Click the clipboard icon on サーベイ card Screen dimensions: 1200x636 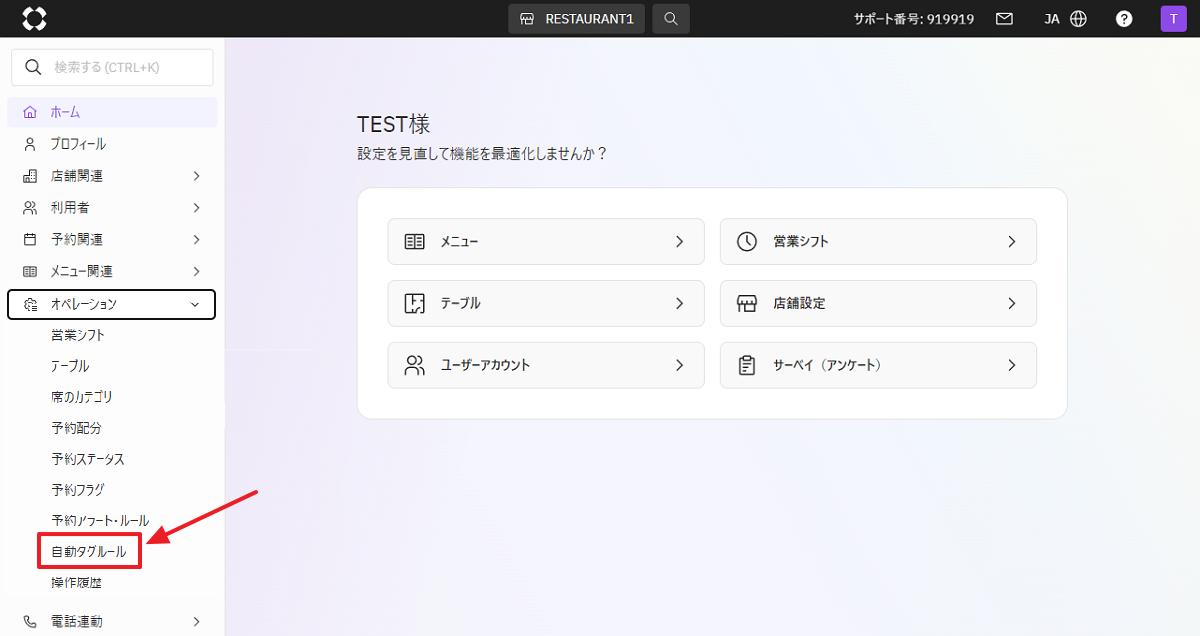click(747, 365)
